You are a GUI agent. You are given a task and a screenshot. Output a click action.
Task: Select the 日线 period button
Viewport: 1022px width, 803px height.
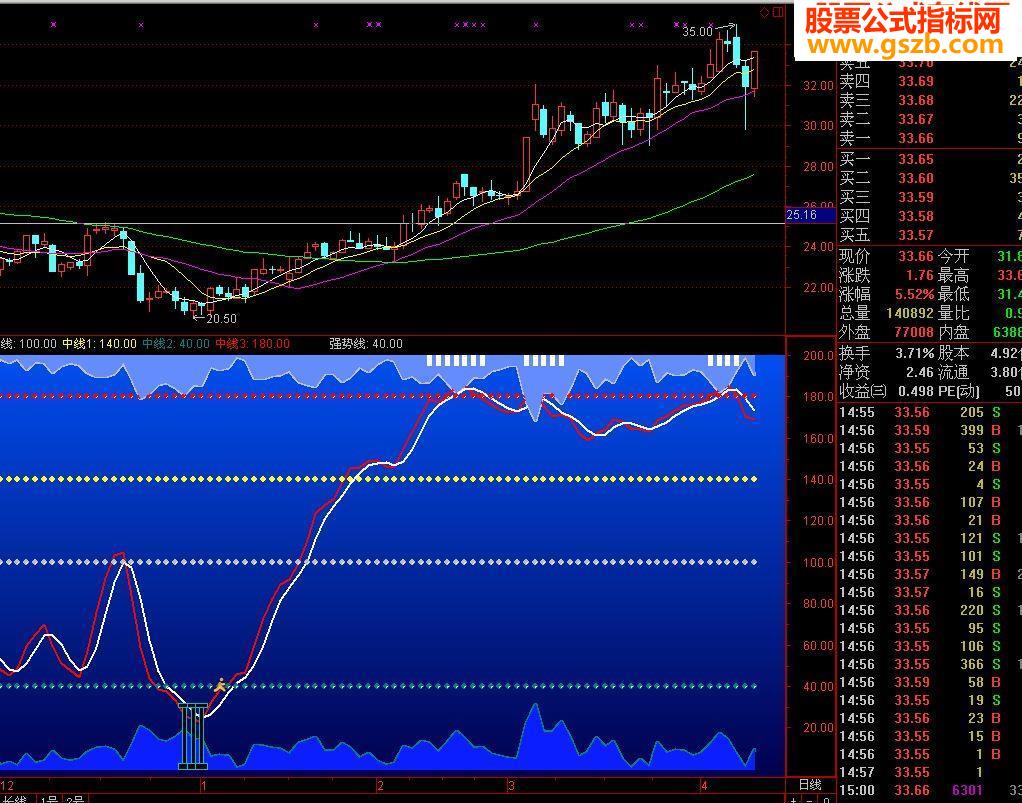tap(810, 785)
